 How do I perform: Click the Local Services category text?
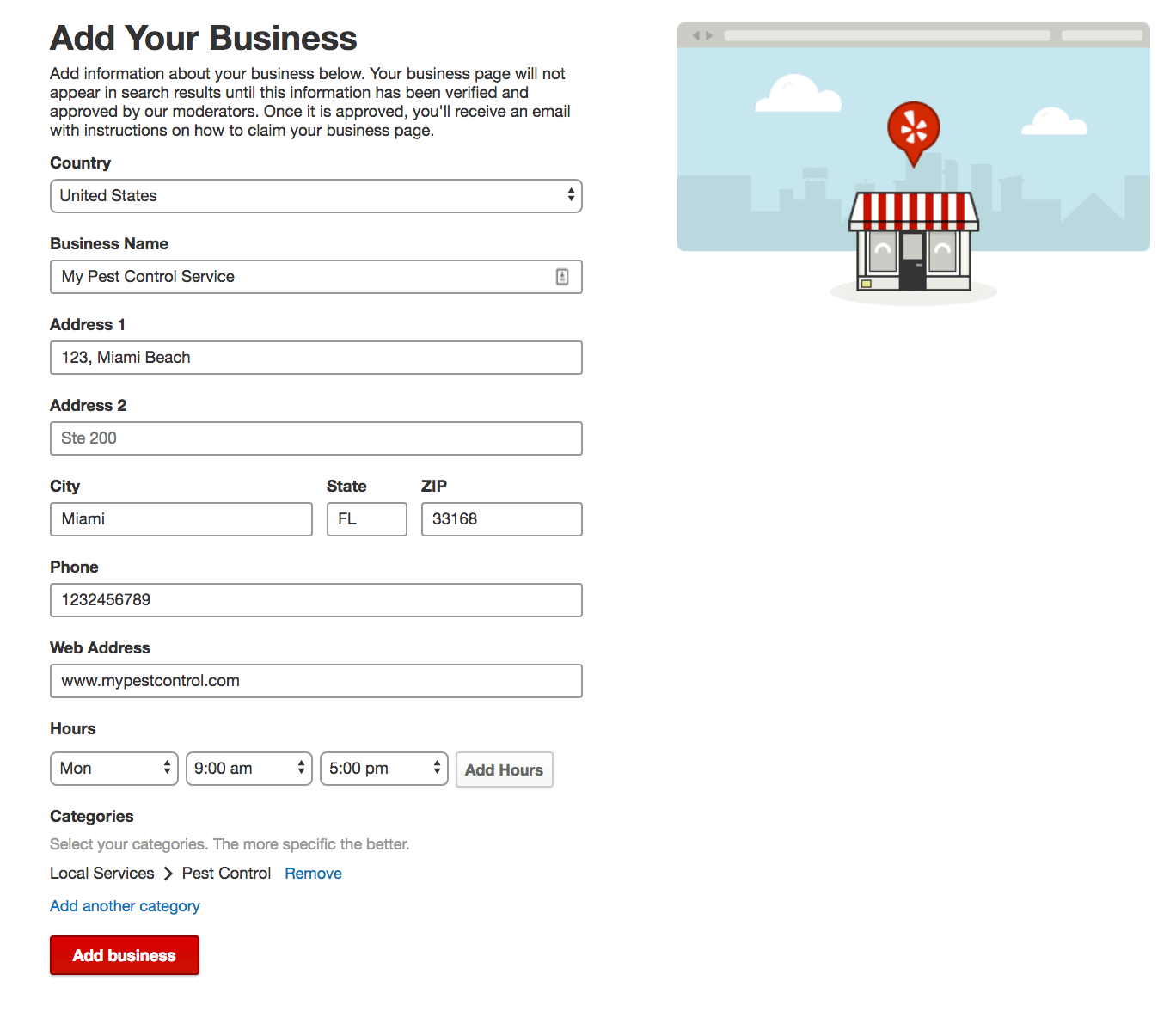click(102, 874)
